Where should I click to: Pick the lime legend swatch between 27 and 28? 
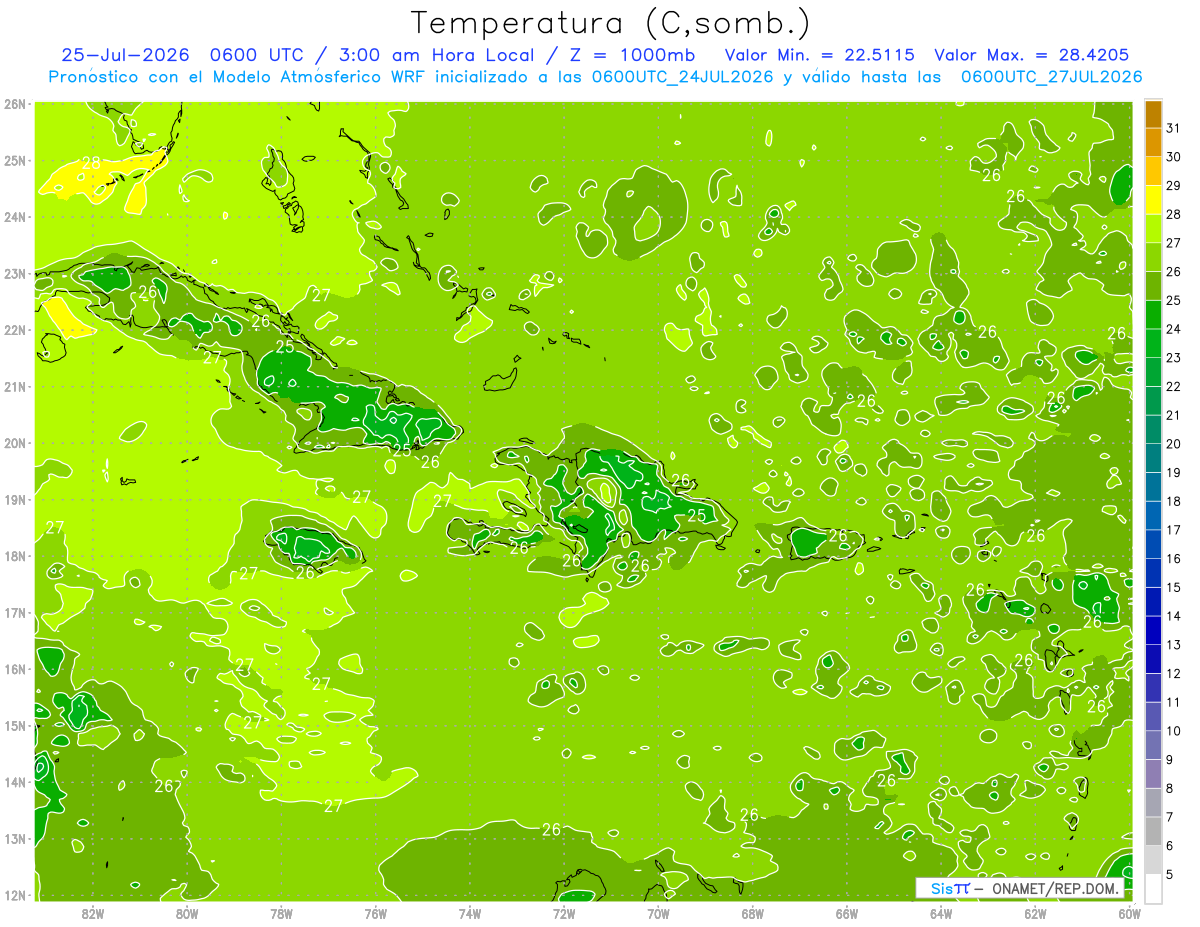tap(1154, 228)
